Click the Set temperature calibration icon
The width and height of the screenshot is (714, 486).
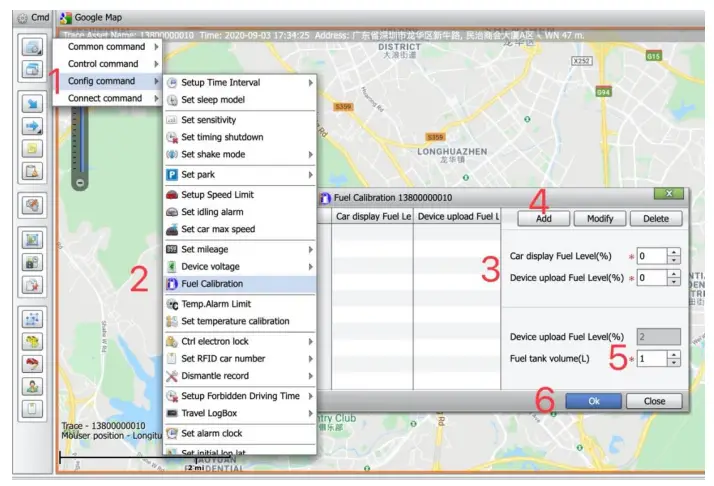[172, 321]
